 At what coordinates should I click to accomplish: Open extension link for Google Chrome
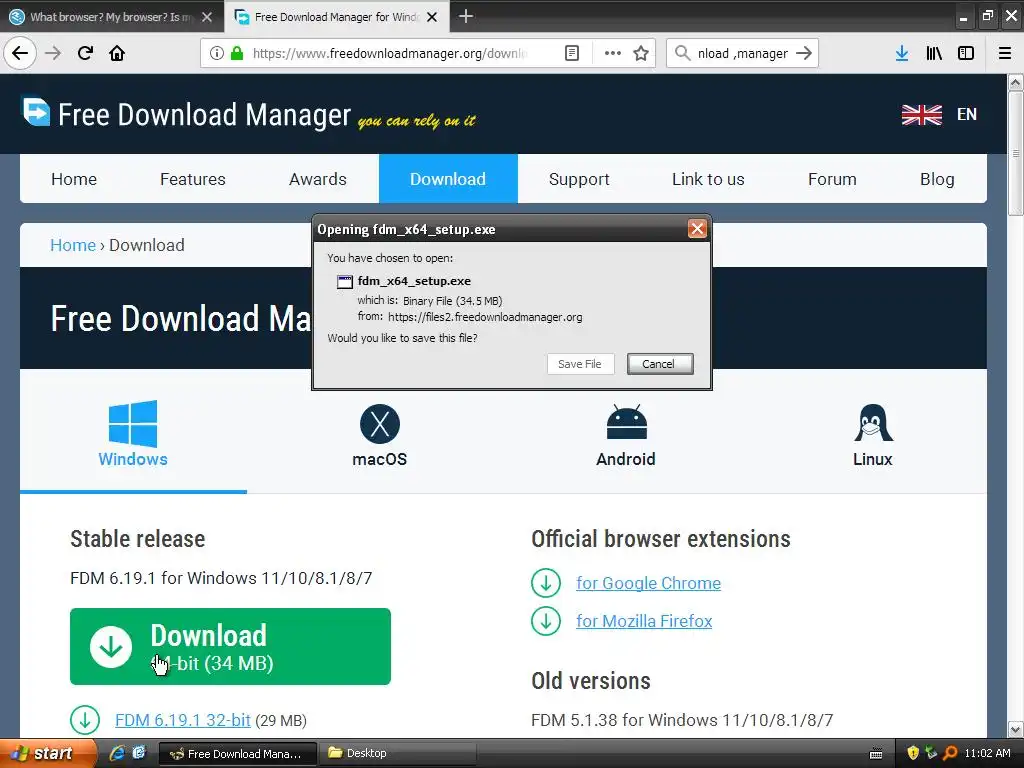[x=648, y=583]
